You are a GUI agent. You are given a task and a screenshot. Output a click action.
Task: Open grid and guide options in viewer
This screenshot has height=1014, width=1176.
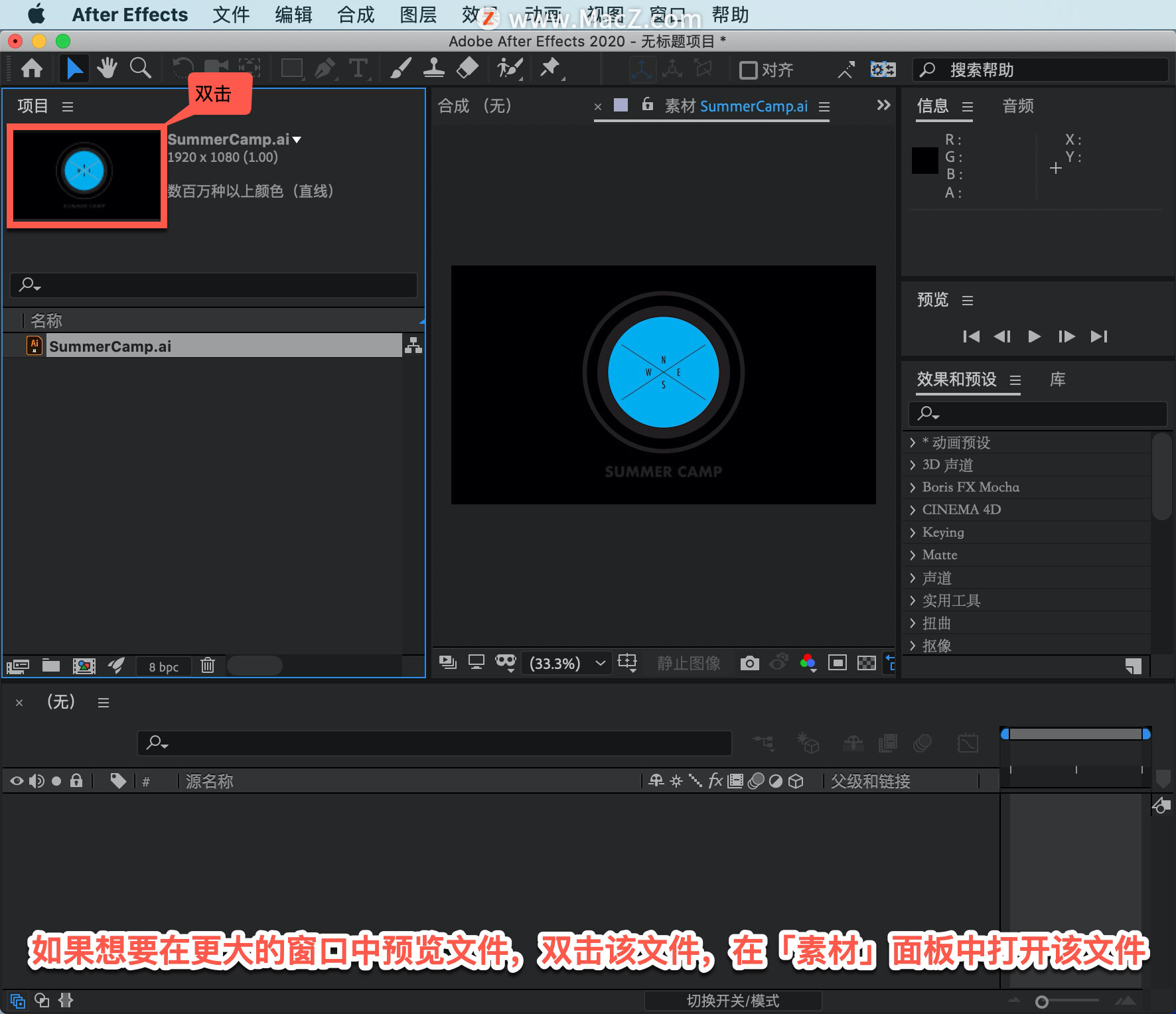click(627, 663)
